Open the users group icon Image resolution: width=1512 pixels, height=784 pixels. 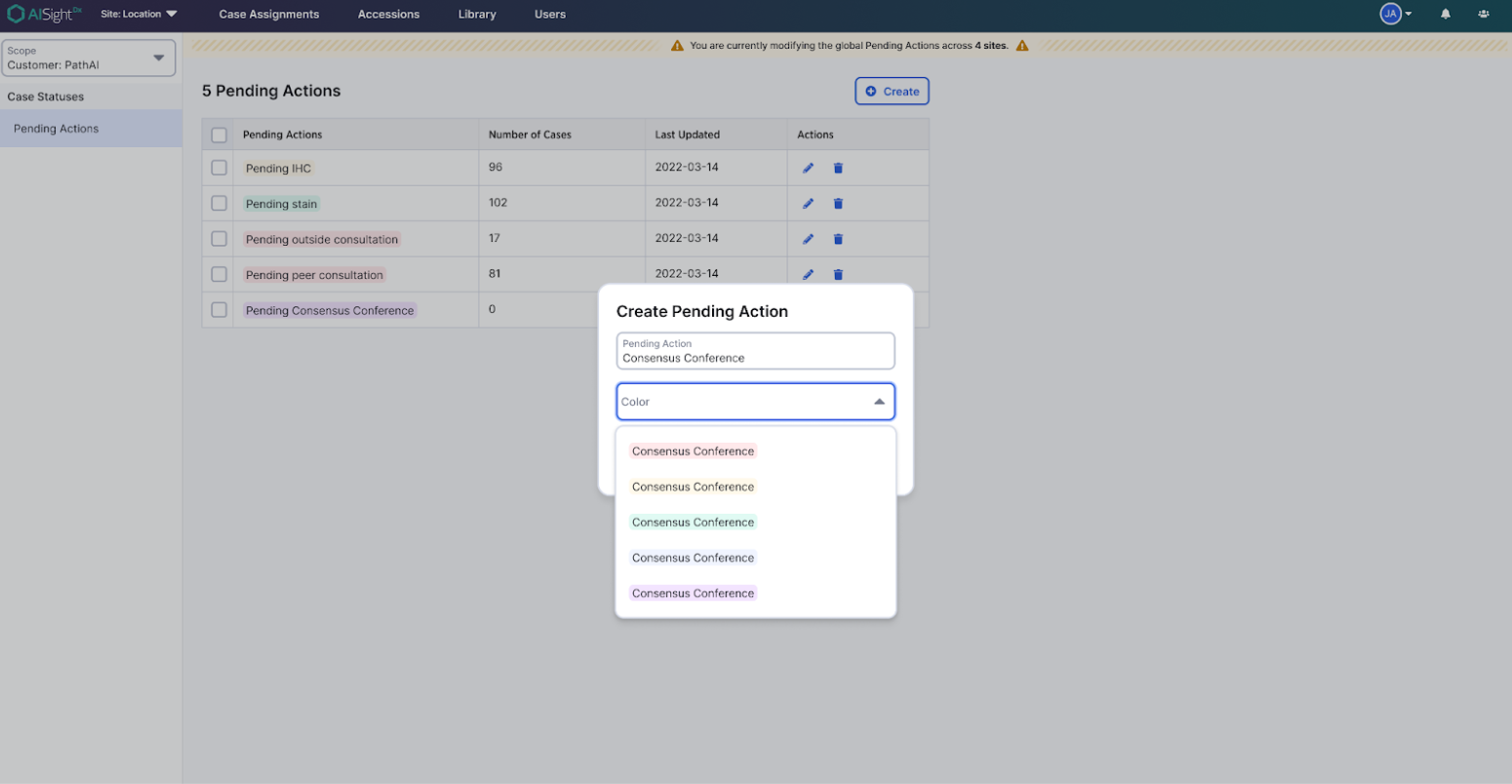pos(1484,14)
